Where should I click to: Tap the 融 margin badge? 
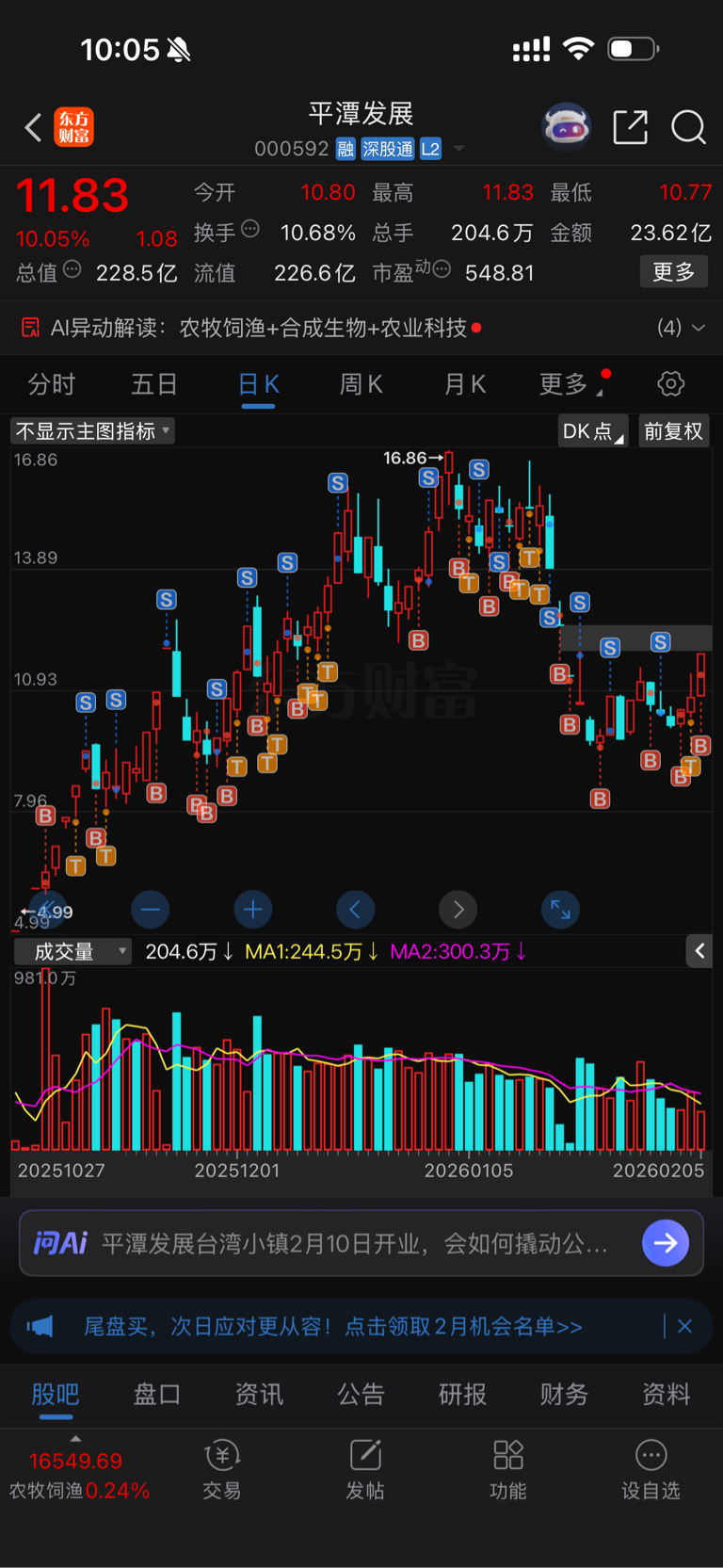click(346, 149)
